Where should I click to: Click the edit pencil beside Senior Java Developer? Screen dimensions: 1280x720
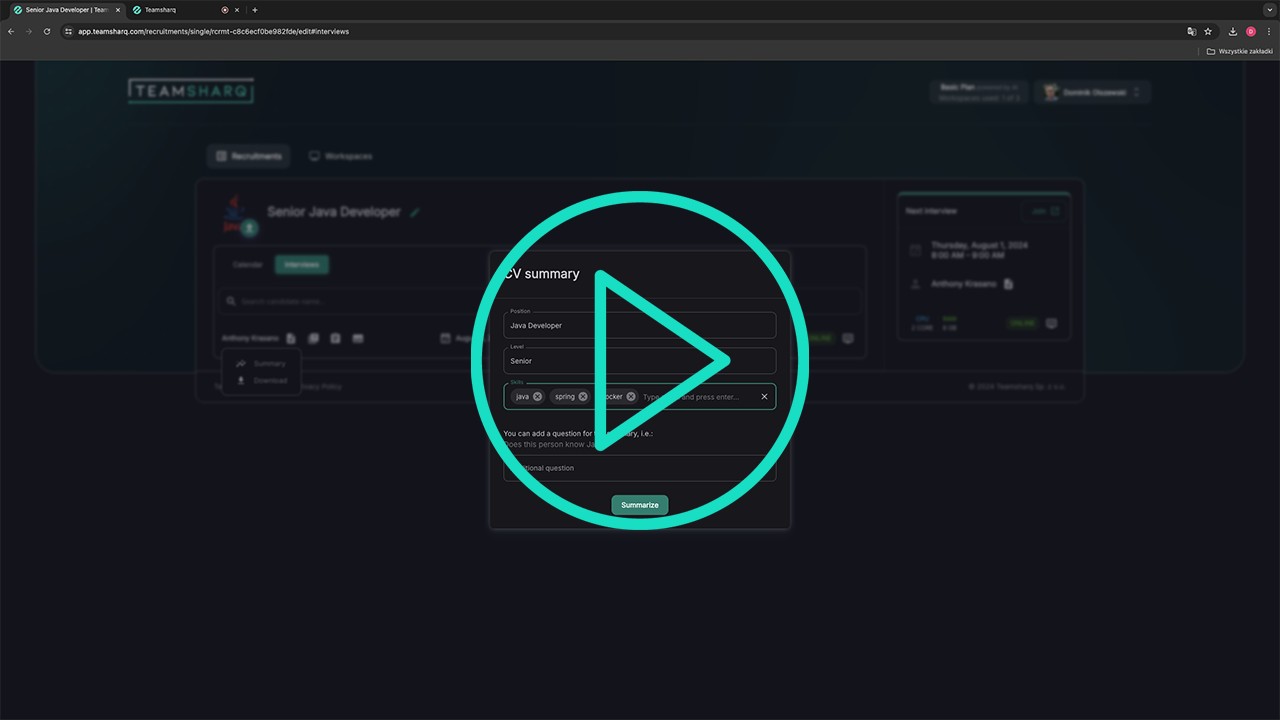[415, 212]
